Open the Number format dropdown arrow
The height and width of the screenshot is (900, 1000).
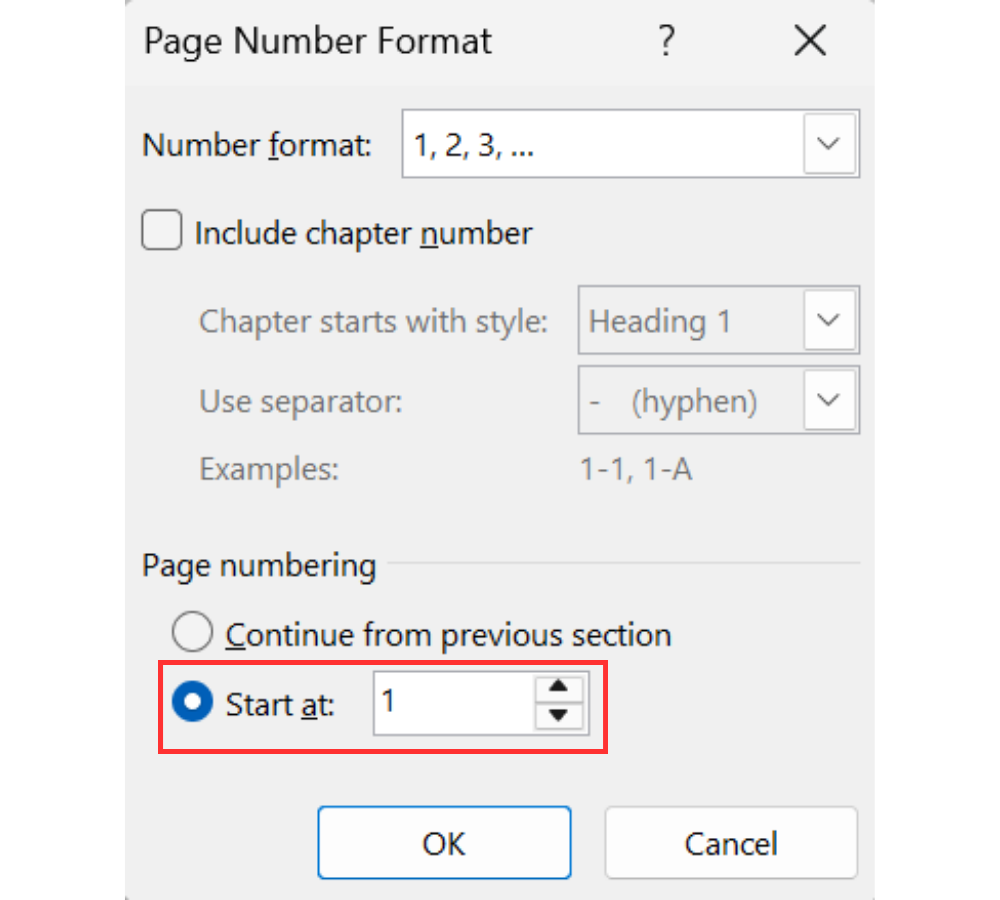pos(829,144)
